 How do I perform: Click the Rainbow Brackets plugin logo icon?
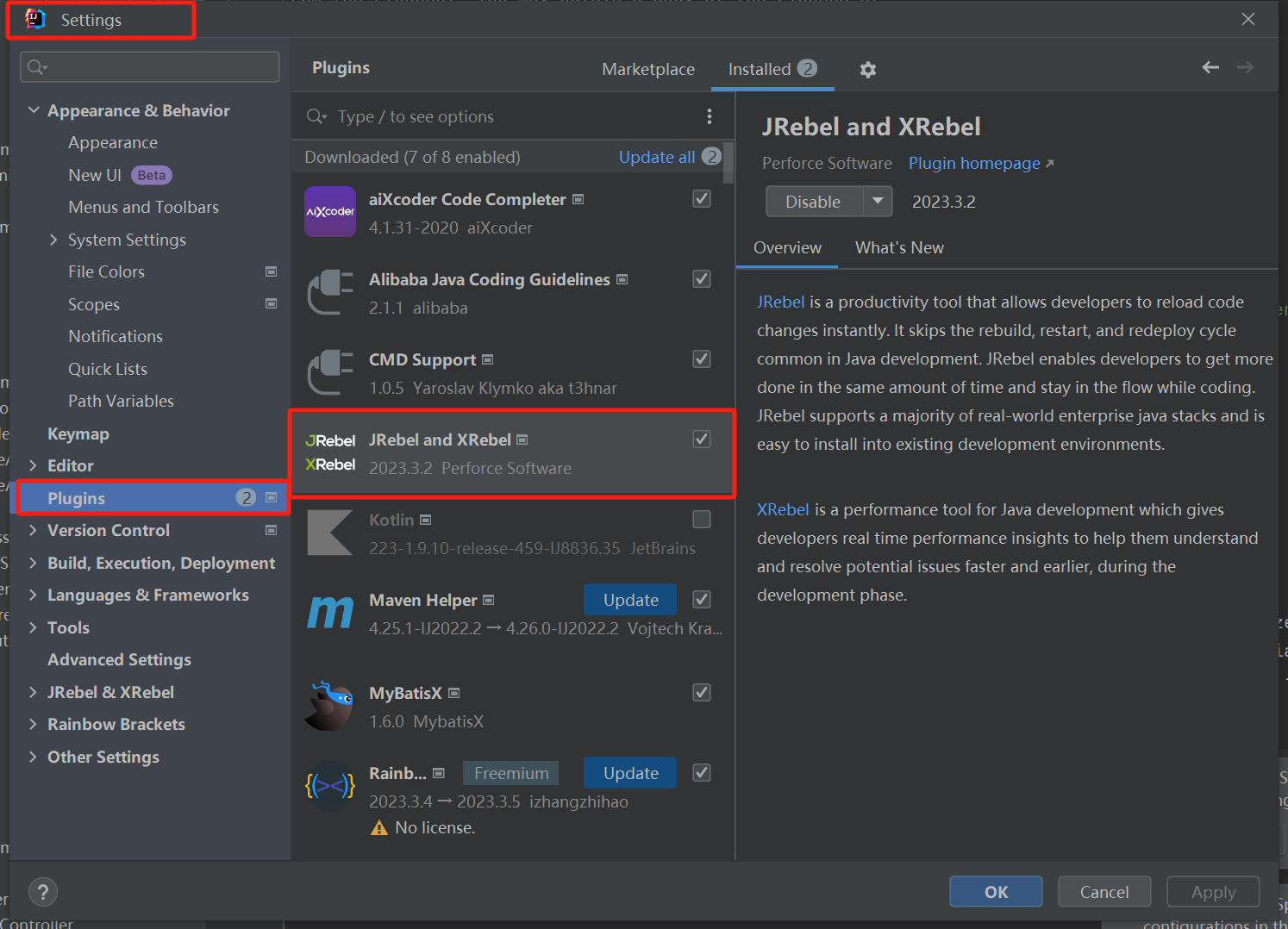(330, 786)
